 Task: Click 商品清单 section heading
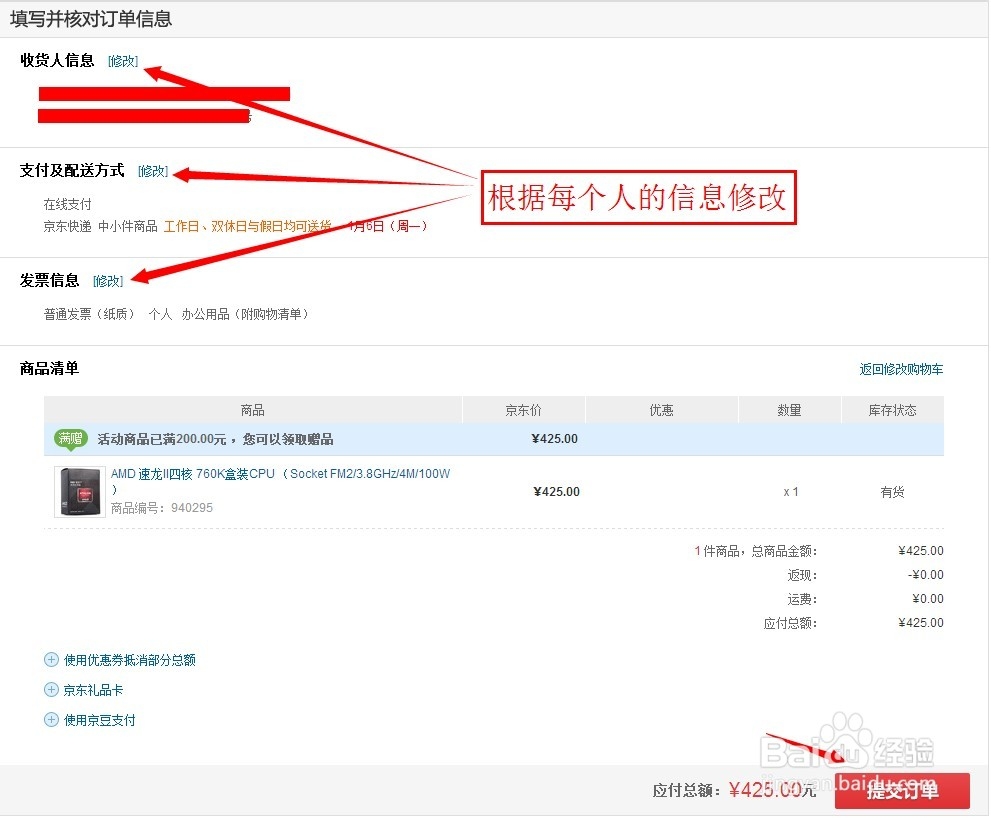(x=49, y=369)
